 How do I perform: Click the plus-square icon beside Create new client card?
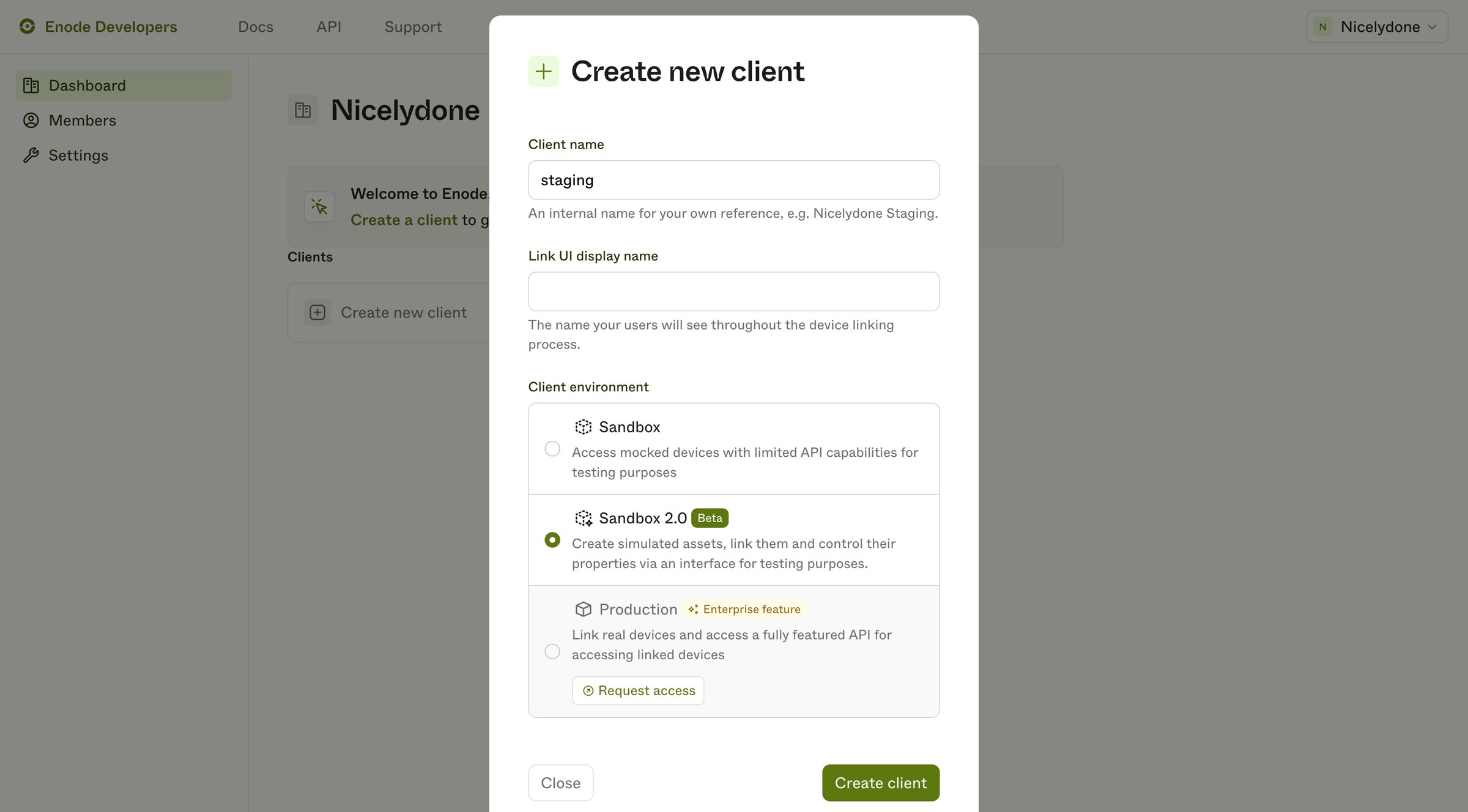(317, 312)
